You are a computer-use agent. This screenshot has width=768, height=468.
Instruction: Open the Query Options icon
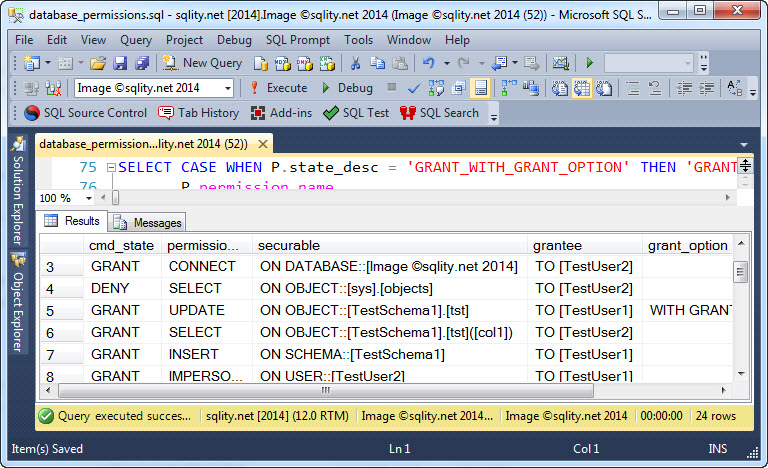(458, 88)
